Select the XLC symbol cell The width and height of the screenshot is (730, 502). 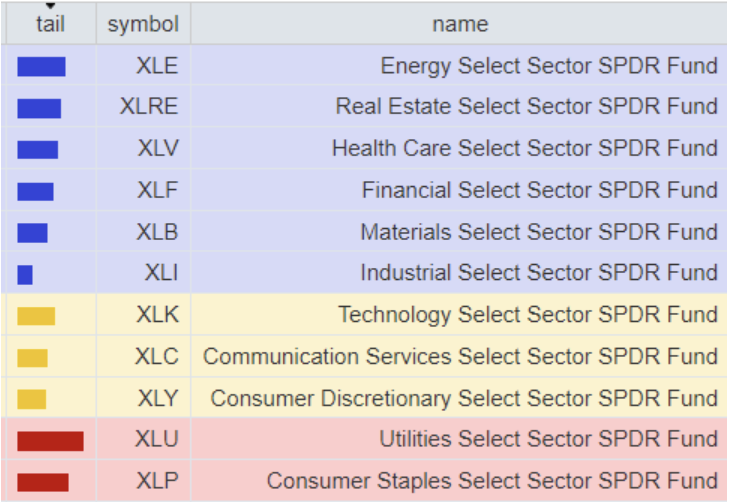[157, 357]
